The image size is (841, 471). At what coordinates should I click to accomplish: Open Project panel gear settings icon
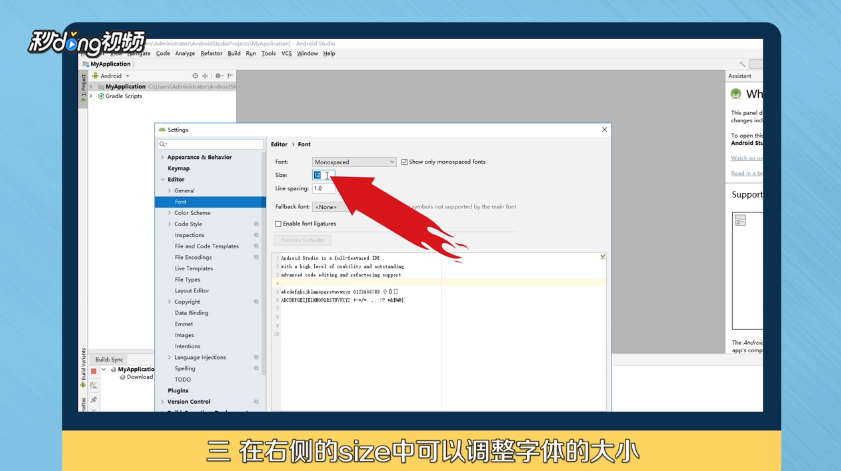(218, 76)
